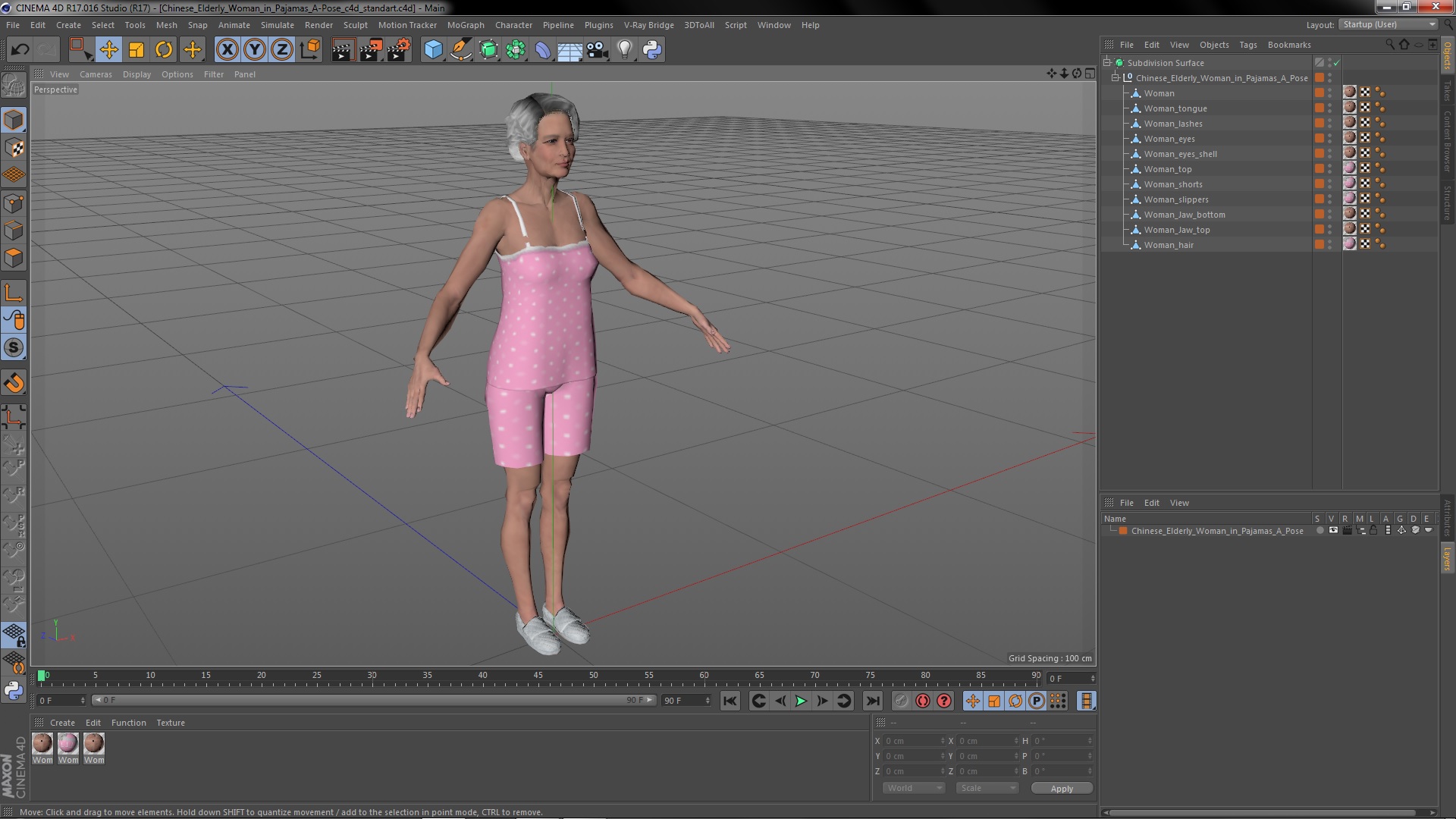Open the viewport Cameras menu
Image resolution: width=1456 pixels, height=819 pixels.
point(96,74)
